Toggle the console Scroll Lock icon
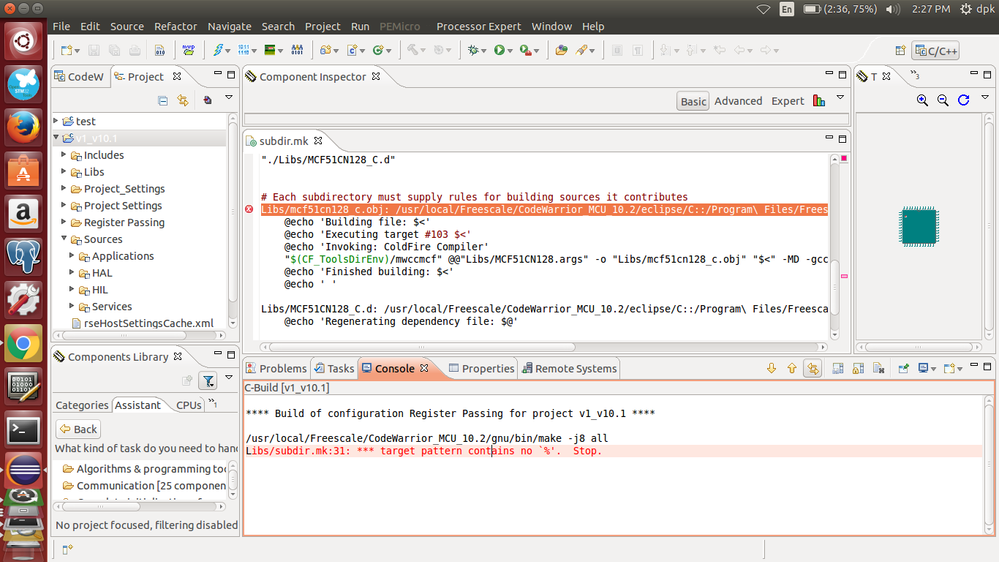Image resolution: width=999 pixels, height=562 pixels. click(x=858, y=368)
